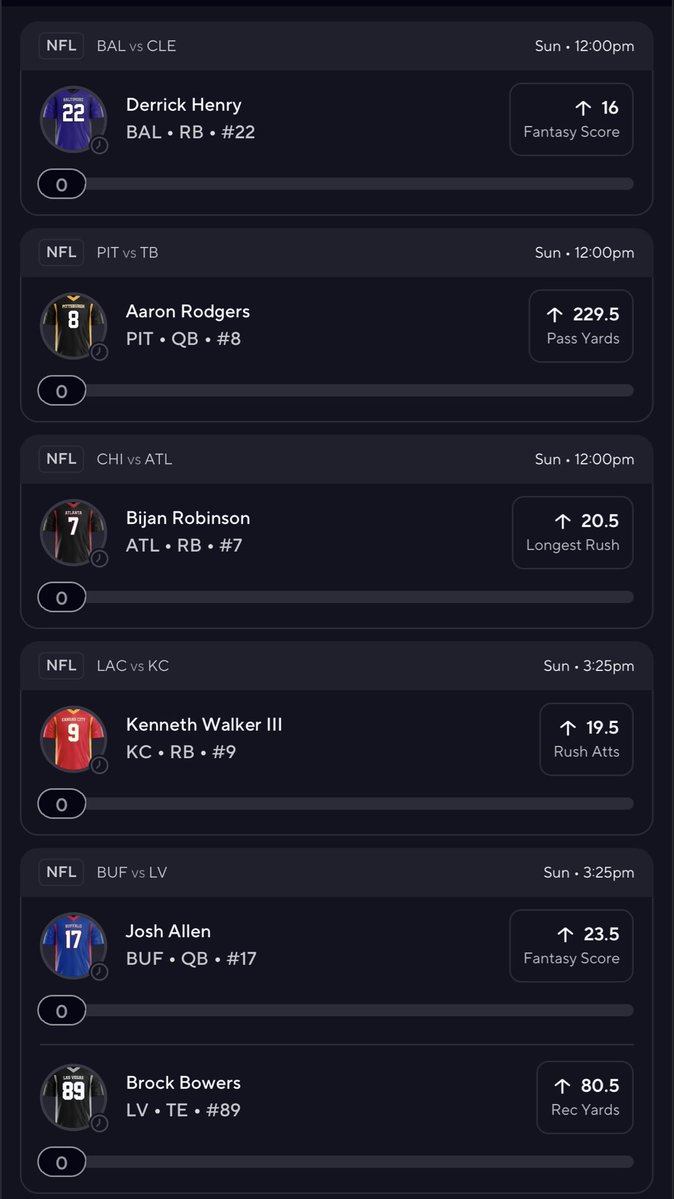Select the 19.5 Rush Atts pick box
Image resolution: width=674 pixels, height=1199 pixels.
click(587, 739)
